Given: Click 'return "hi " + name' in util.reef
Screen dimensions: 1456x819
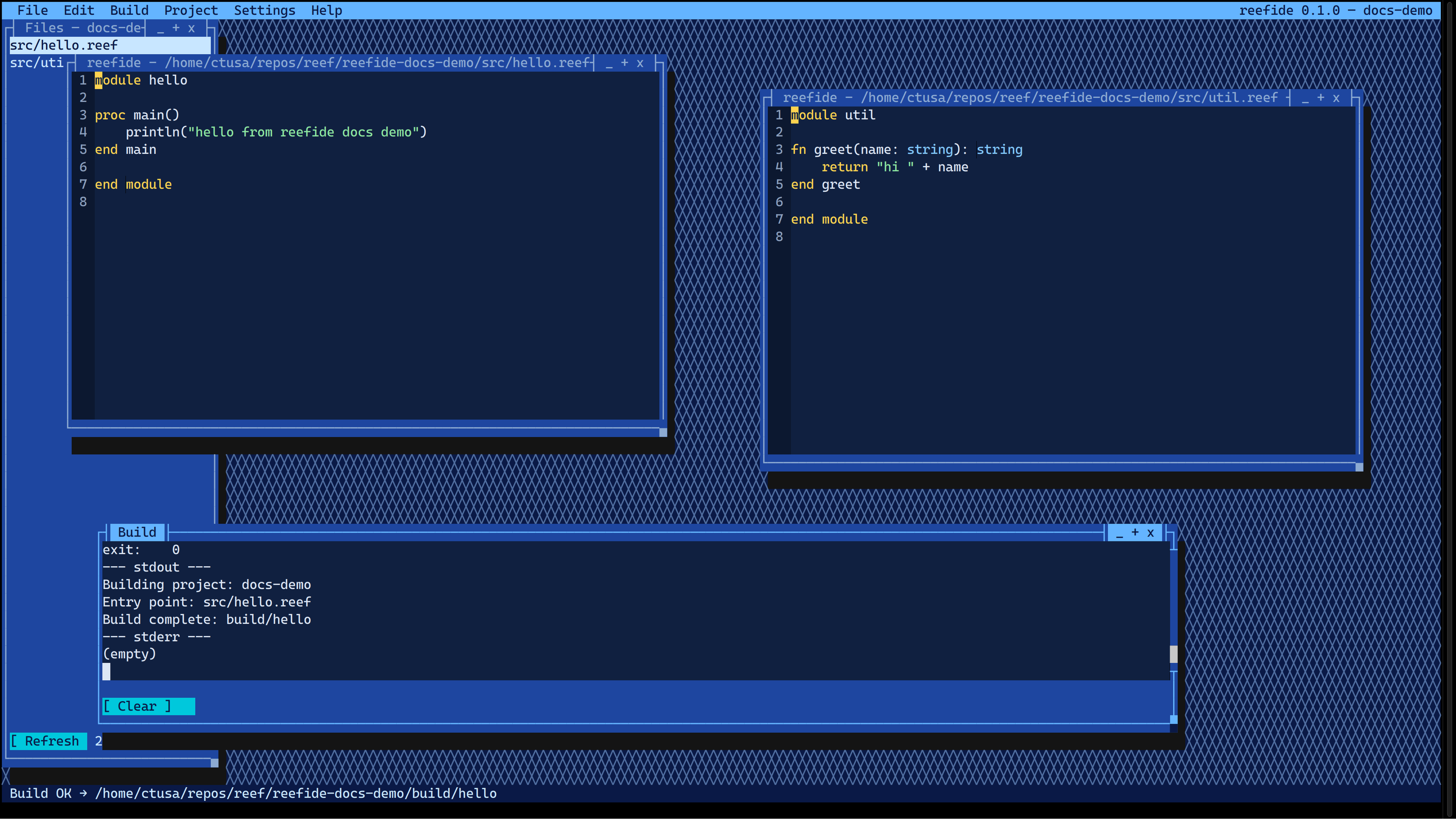Looking at the screenshot, I should 895,167.
